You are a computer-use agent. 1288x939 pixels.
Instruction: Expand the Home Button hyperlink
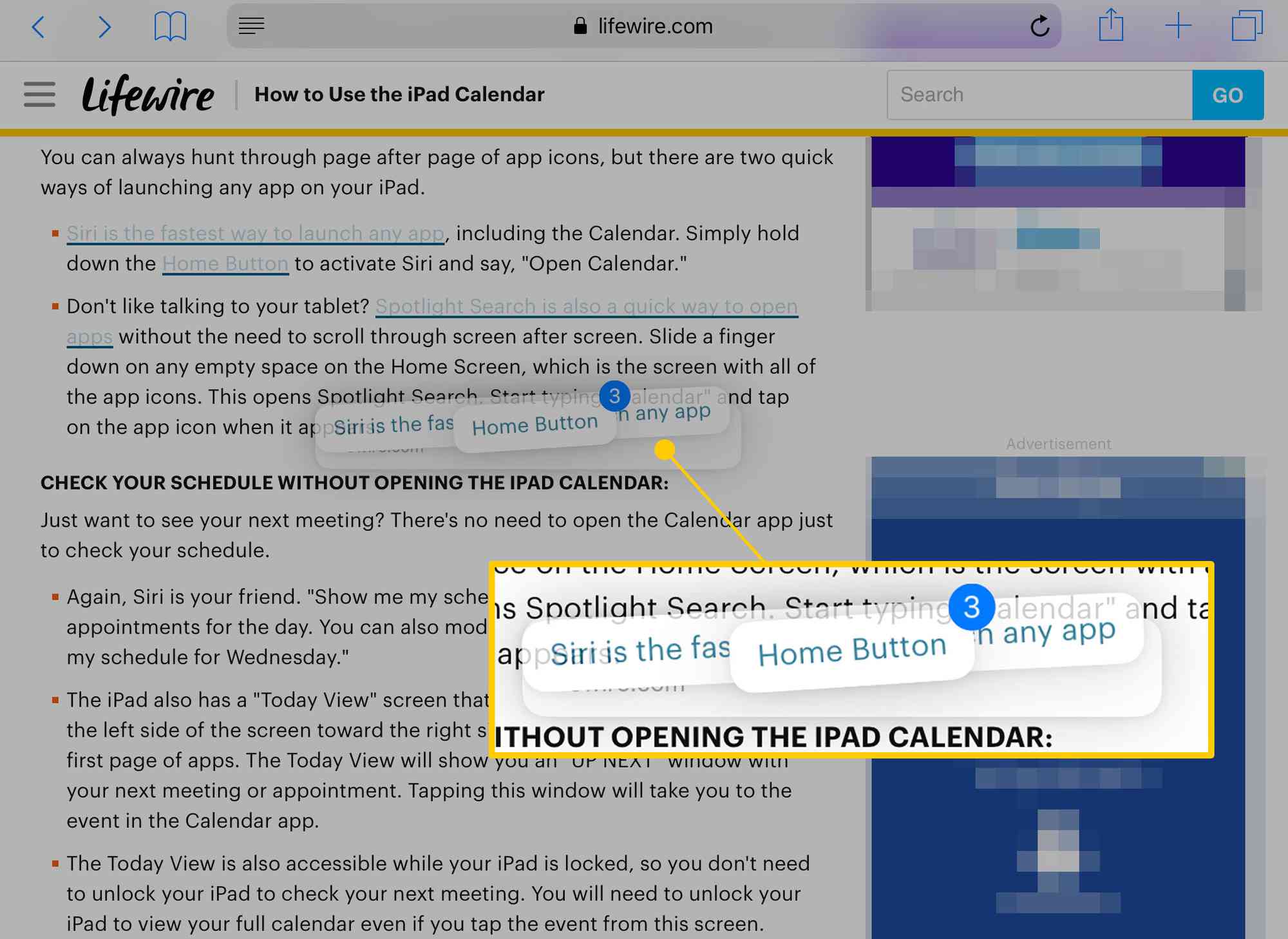[x=224, y=263]
